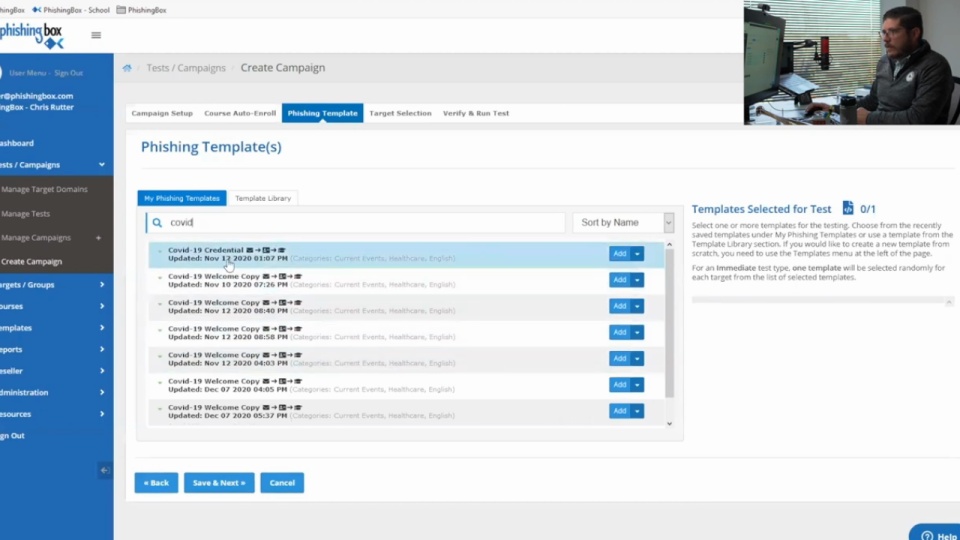Screen dimensions: 960x540
Task: Add the Covid-19 Credential template
Action: tap(620, 253)
